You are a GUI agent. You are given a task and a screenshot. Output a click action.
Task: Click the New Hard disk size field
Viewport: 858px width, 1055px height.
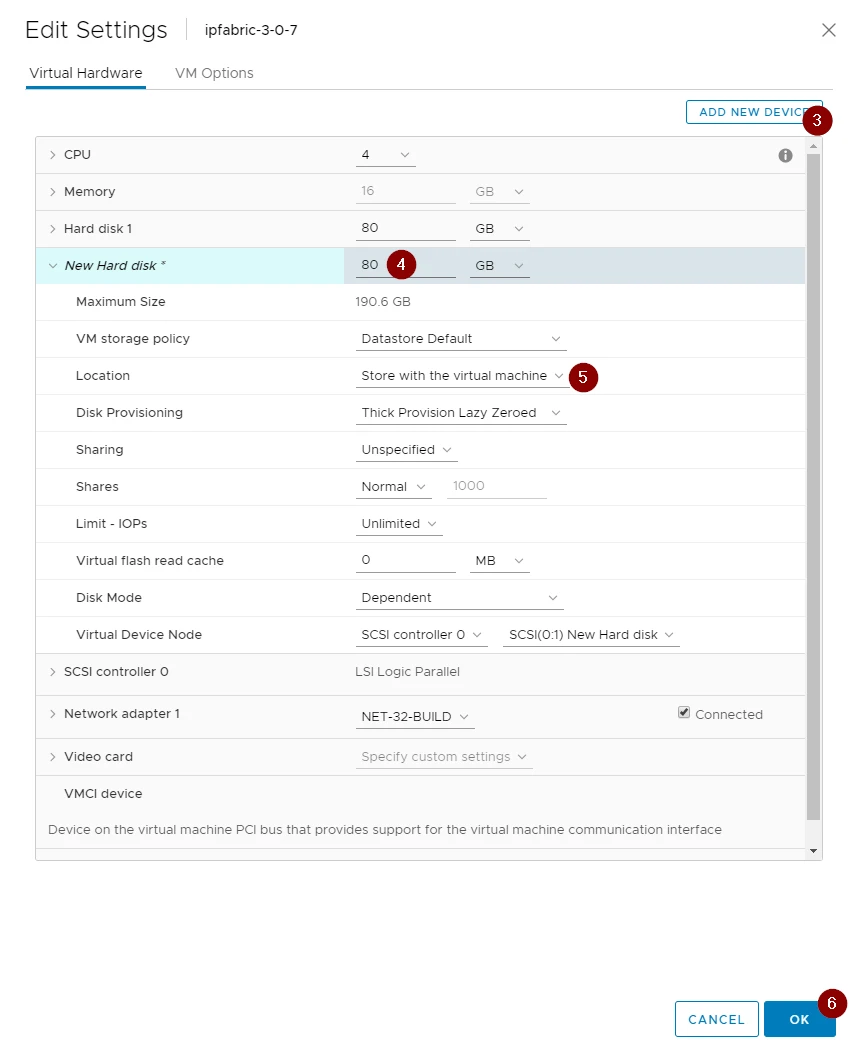click(372, 266)
